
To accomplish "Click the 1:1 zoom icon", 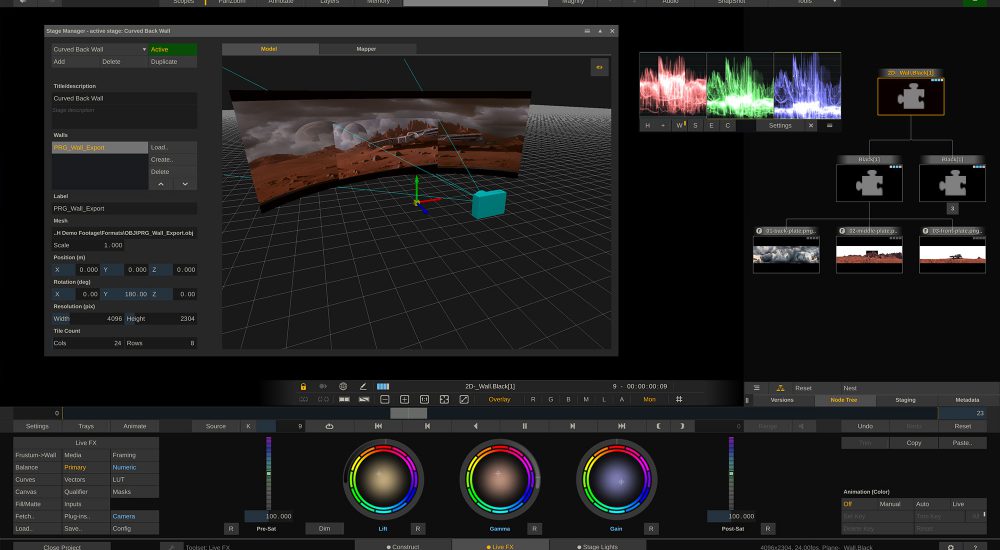I will click(x=424, y=399).
